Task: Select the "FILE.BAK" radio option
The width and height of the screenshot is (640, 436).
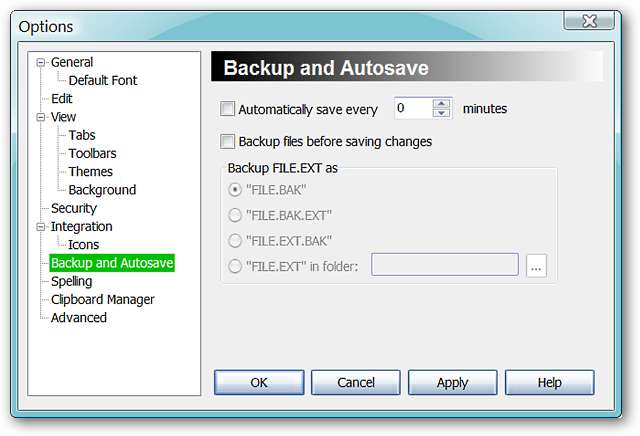Action: click(236, 190)
